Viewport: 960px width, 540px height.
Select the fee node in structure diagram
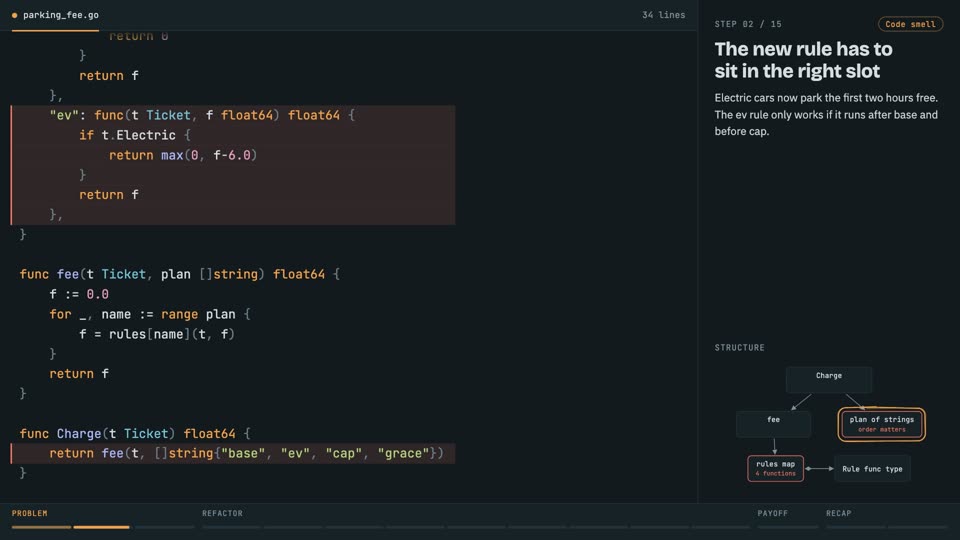773,424
